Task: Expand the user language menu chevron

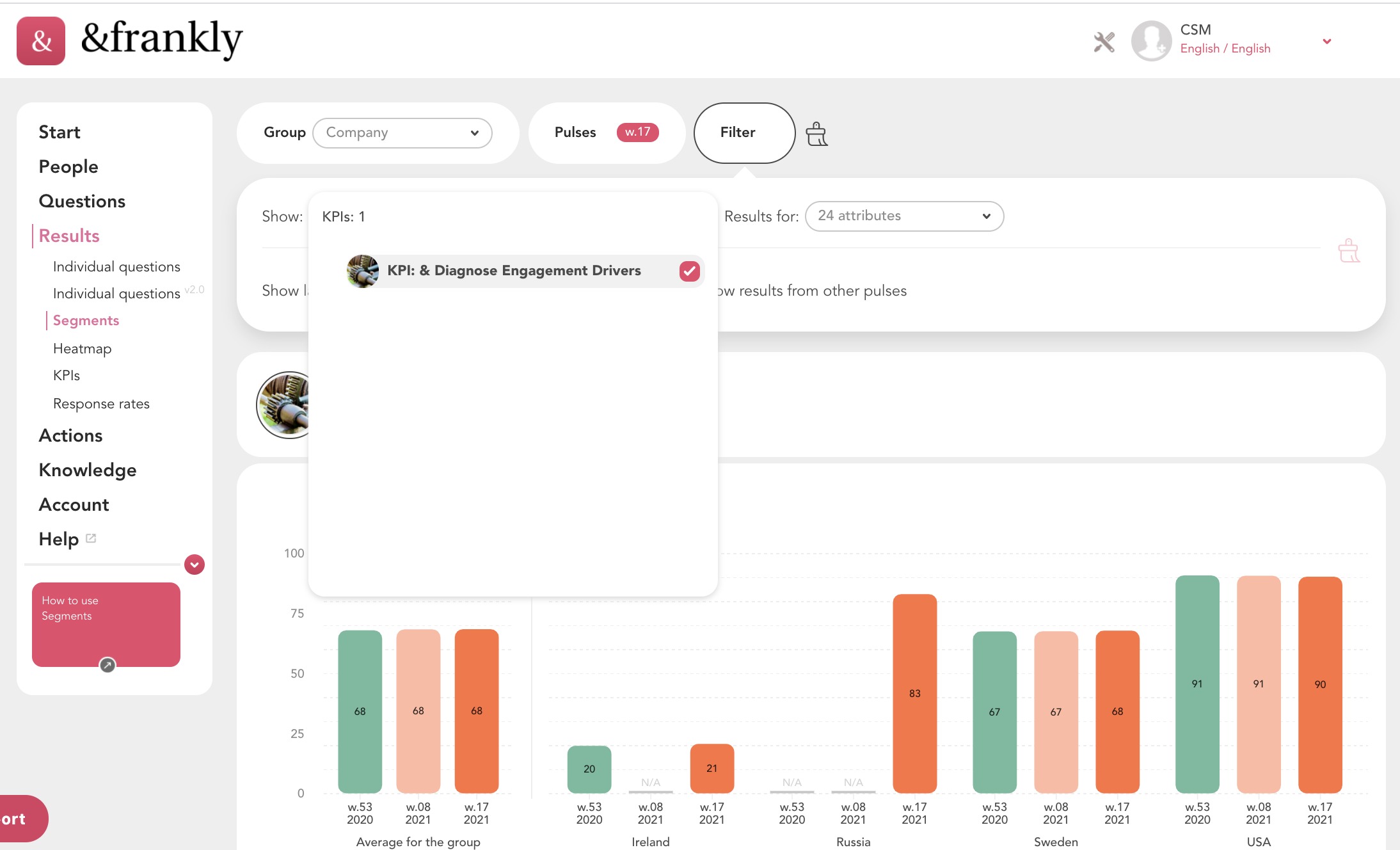Action: (x=1326, y=42)
